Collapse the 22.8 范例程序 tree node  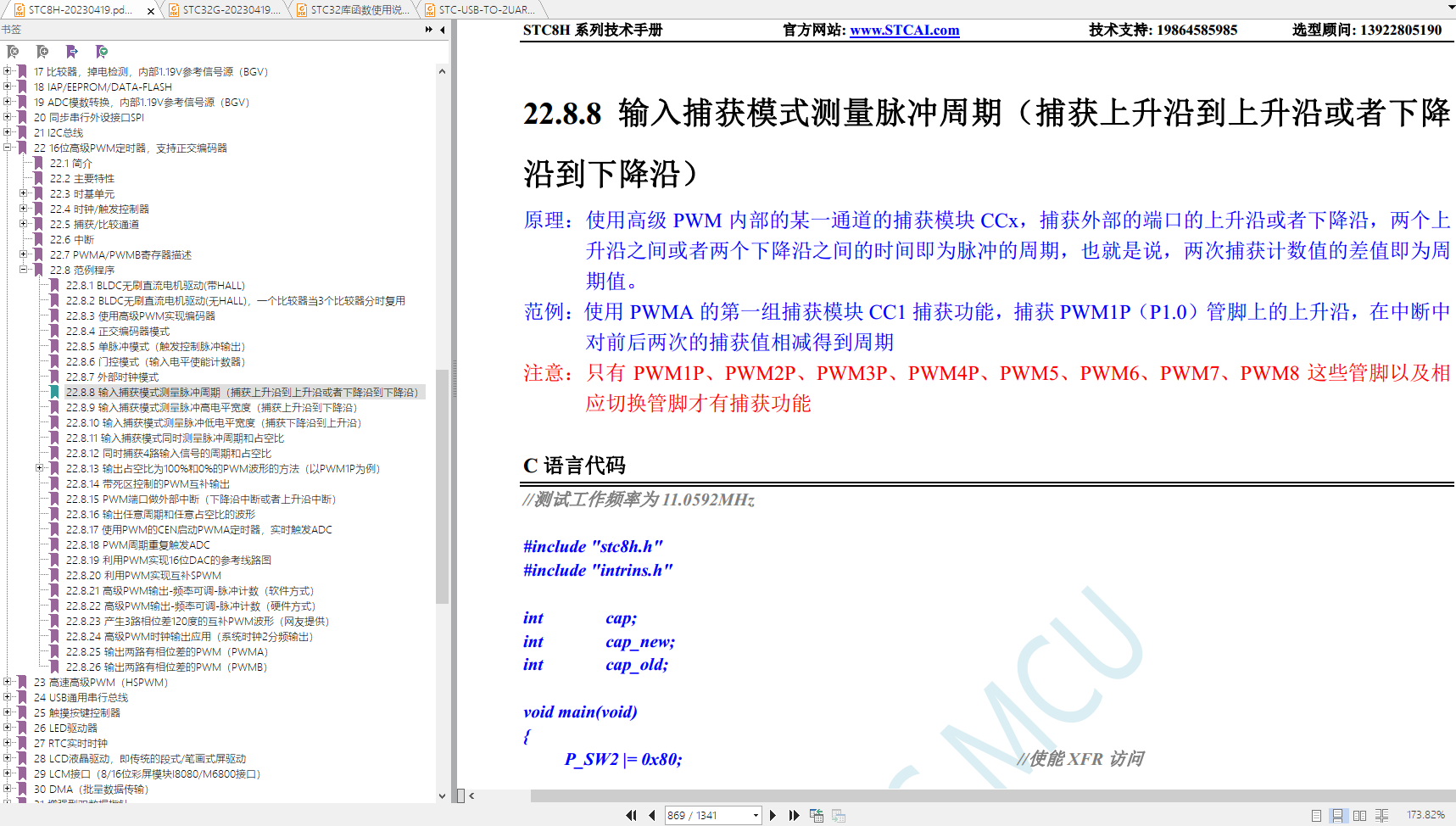tap(24, 270)
